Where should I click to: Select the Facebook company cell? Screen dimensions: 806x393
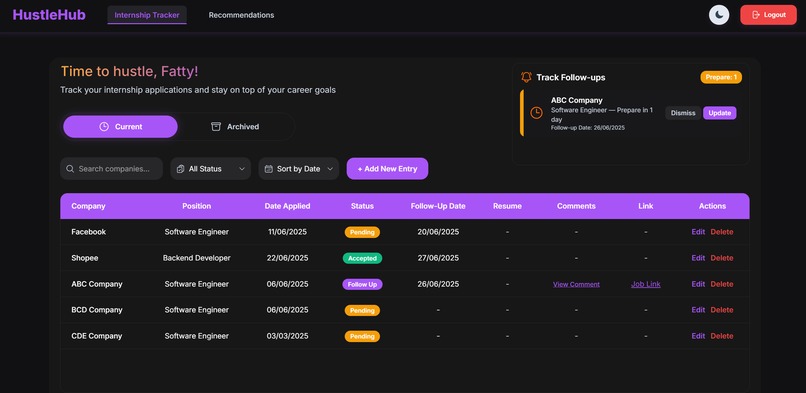pyautogui.click(x=88, y=232)
